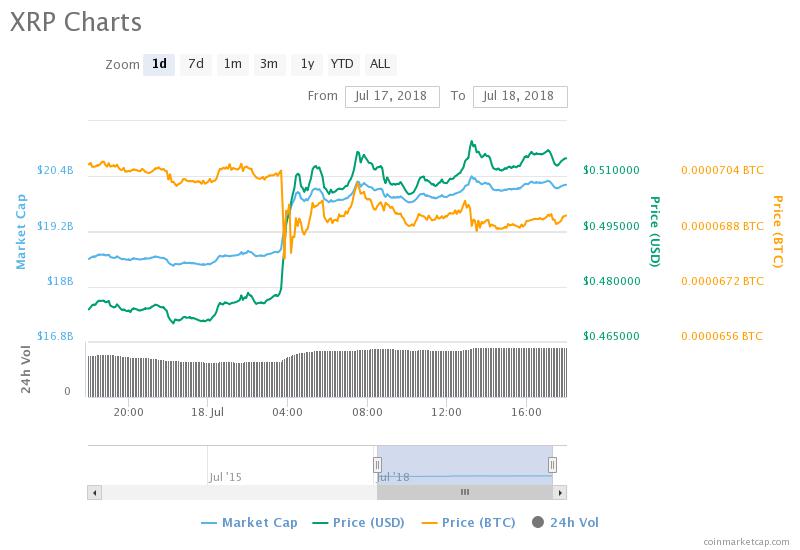Viewport: 800px width, 550px height.
Task: Select the 1d zoom range
Action: [159, 64]
